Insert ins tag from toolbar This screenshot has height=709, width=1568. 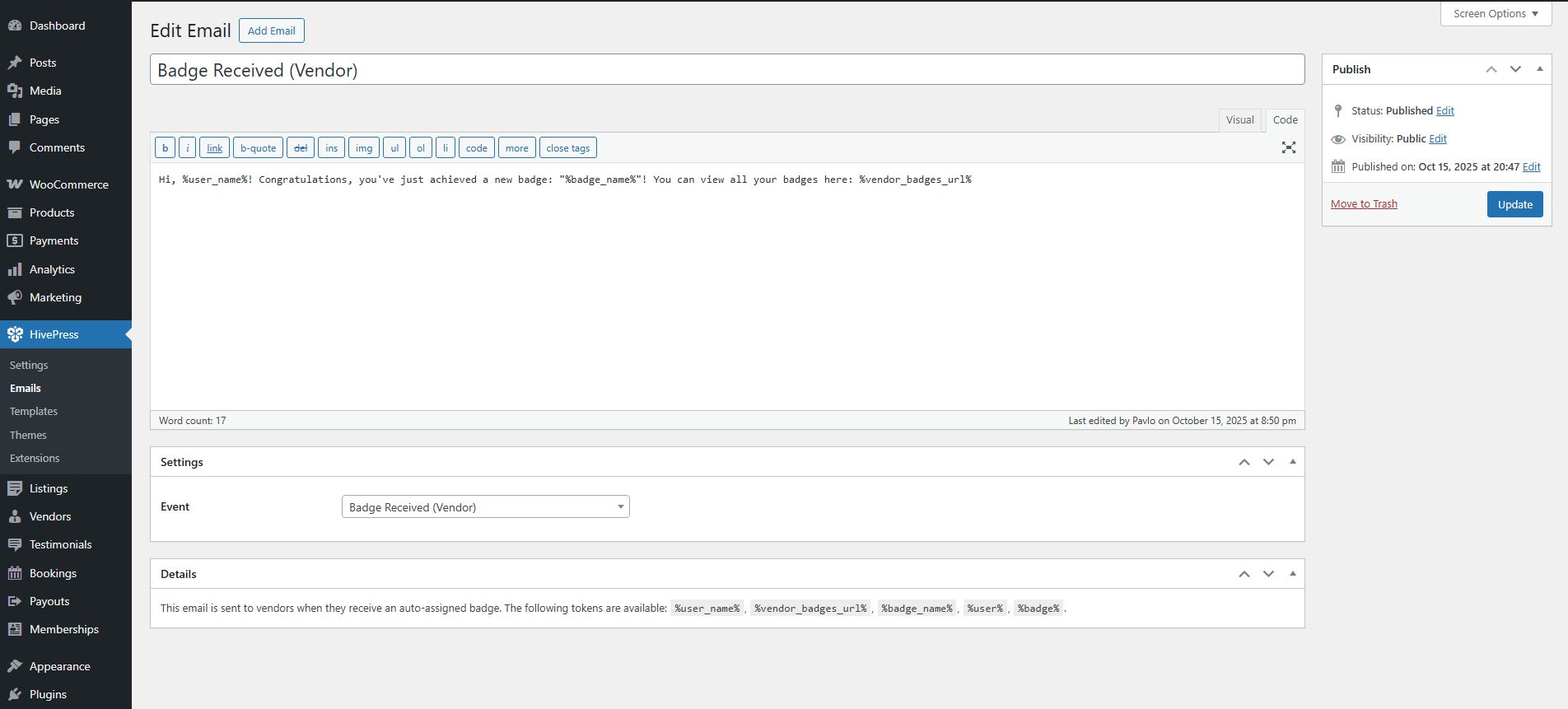(x=331, y=148)
